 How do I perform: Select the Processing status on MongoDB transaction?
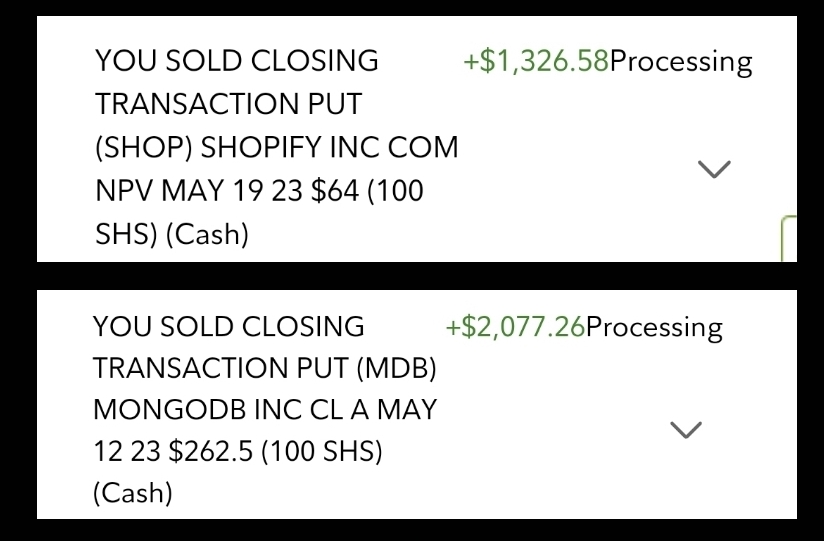(x=654, y=327)
